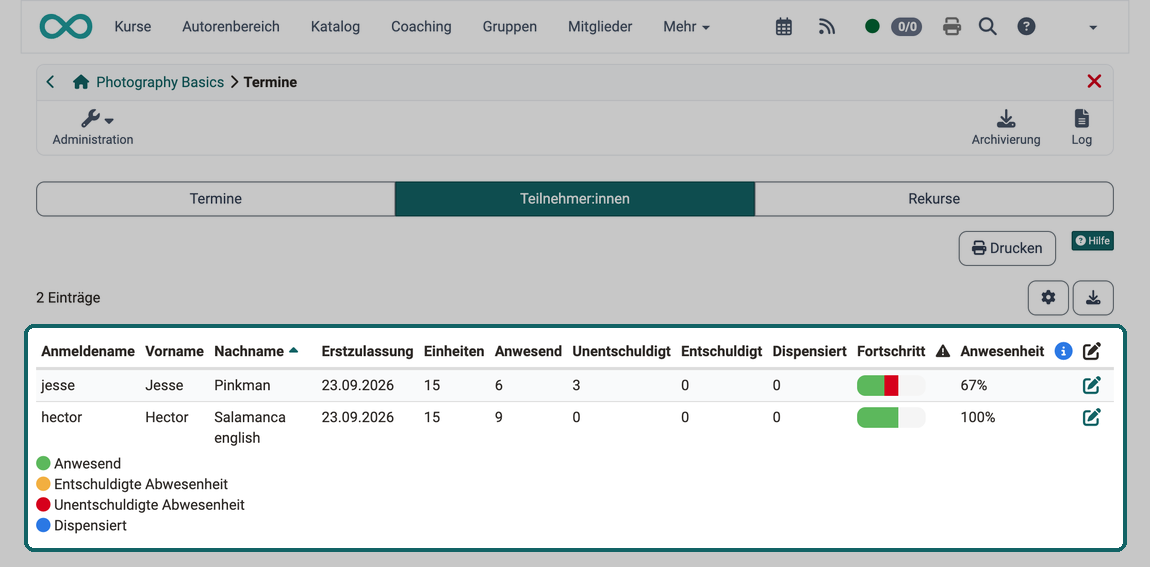Select the login name 'hector'

(60, 417)
